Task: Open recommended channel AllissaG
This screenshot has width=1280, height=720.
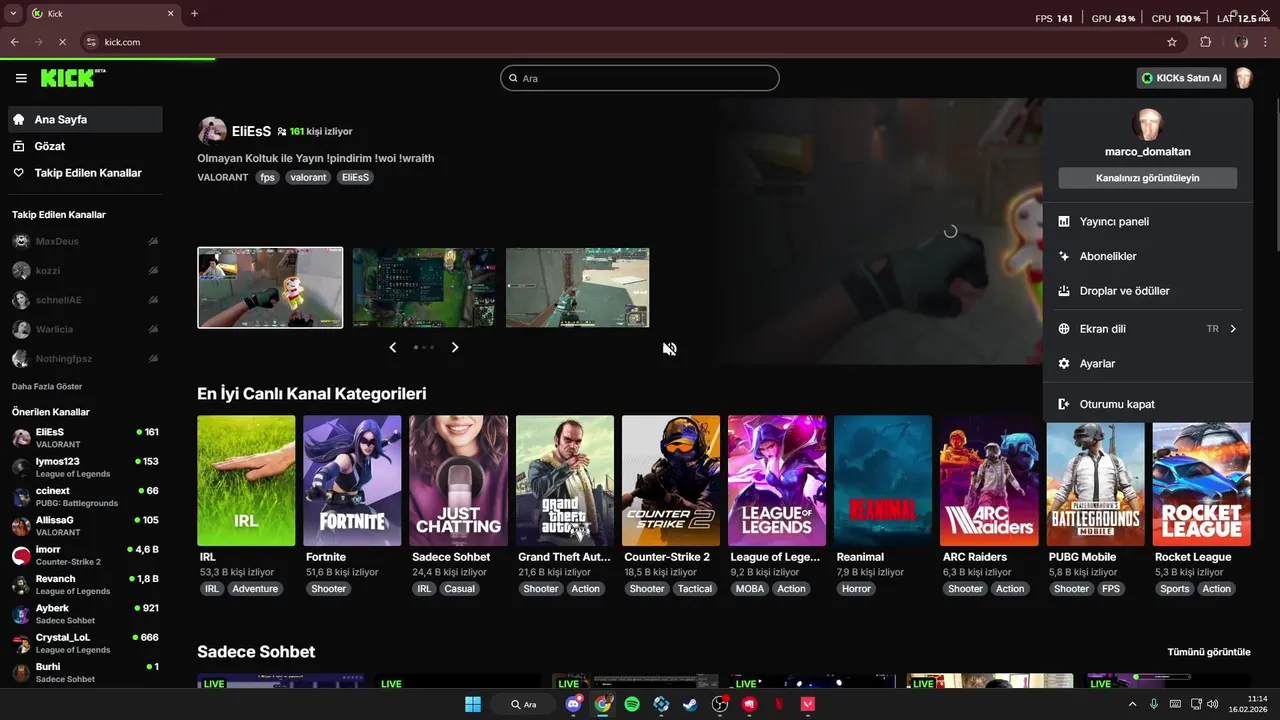Action: click(x=85, y=526)
